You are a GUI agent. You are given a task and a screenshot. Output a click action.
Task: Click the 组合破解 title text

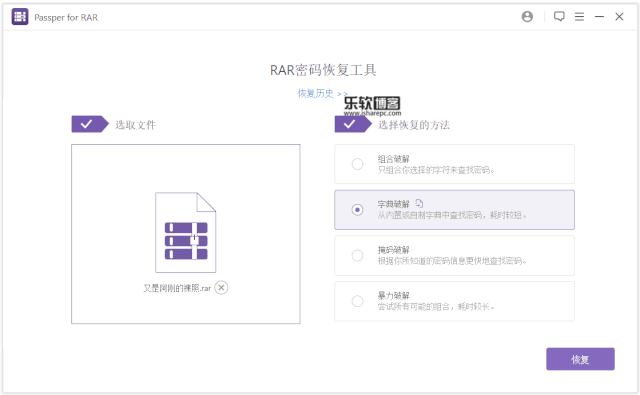point(393,159)
